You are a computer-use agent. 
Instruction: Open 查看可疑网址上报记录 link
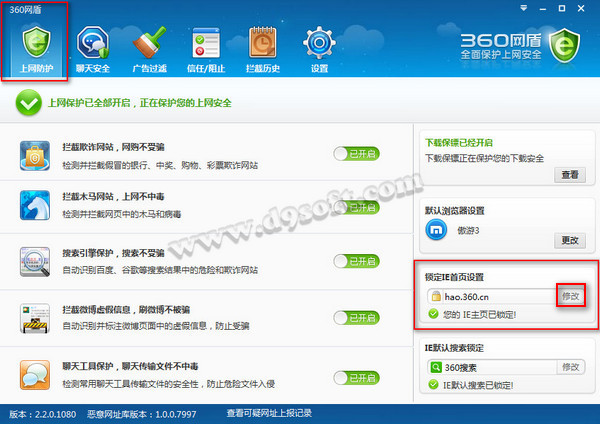tap(269, 413)
